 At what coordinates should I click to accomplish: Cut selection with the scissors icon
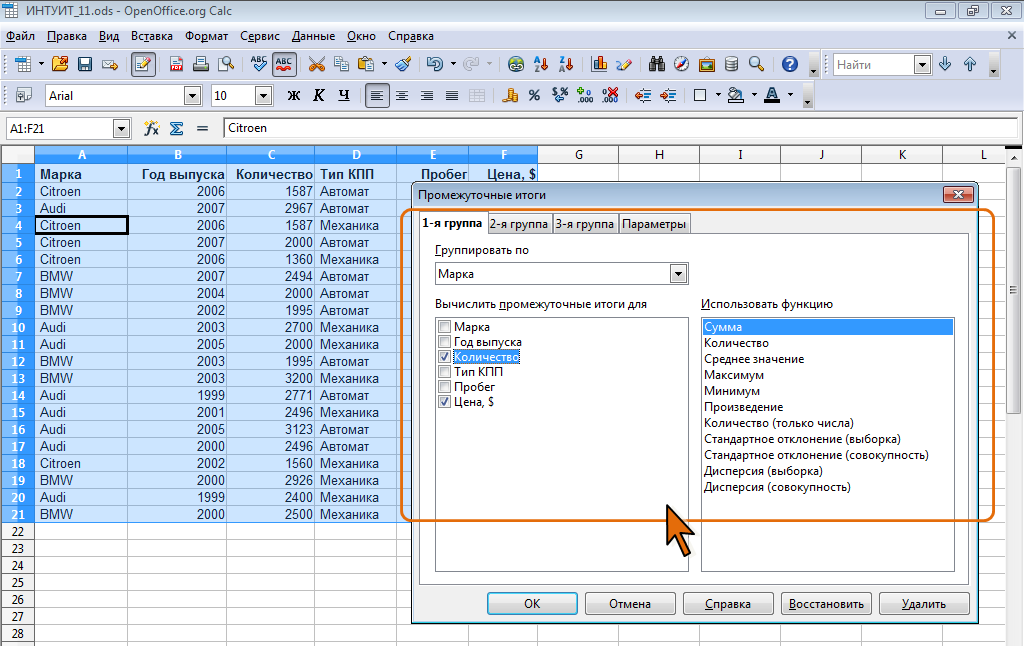tap(317, 64)
